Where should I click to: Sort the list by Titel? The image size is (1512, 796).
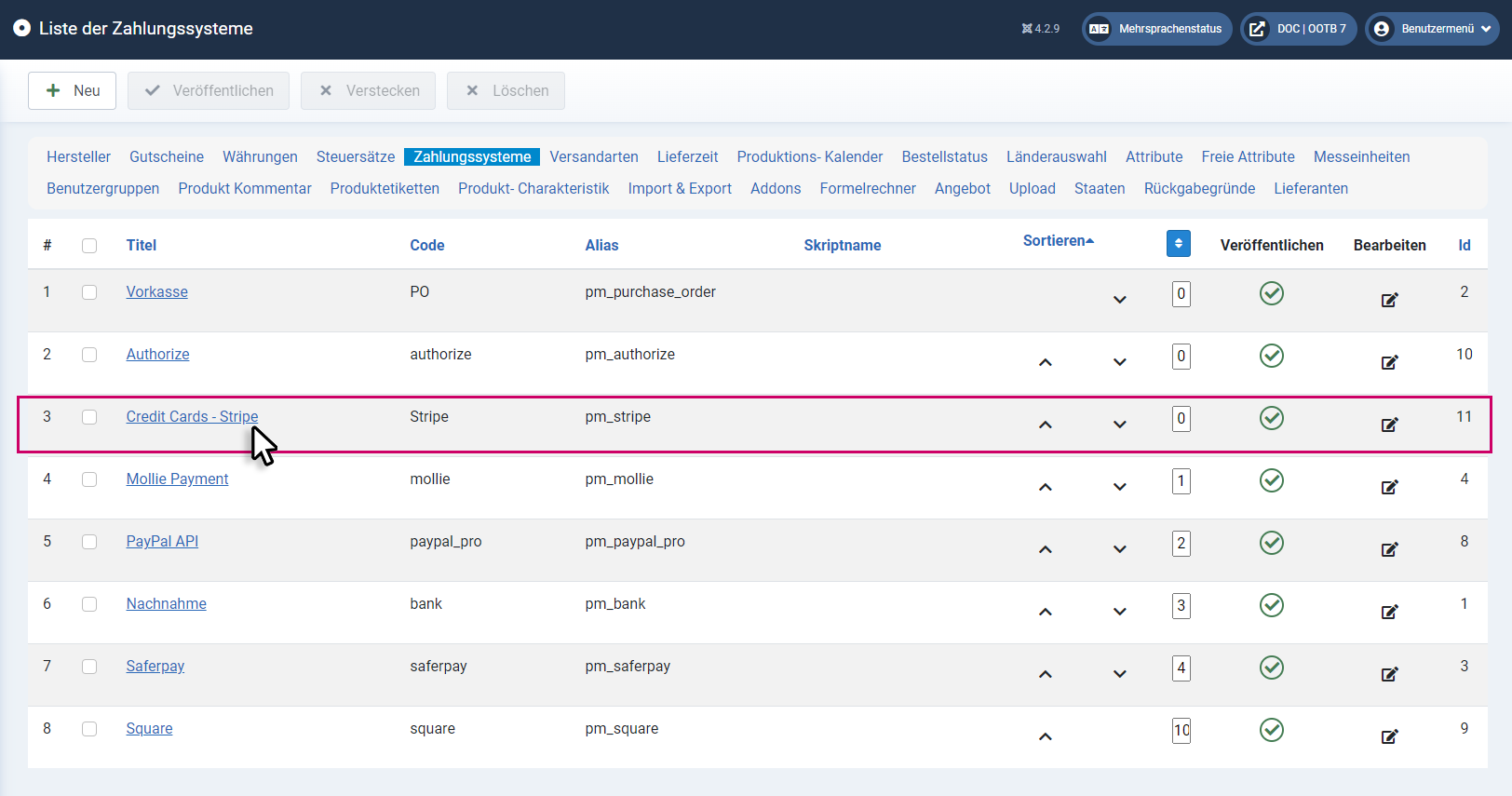142,245
